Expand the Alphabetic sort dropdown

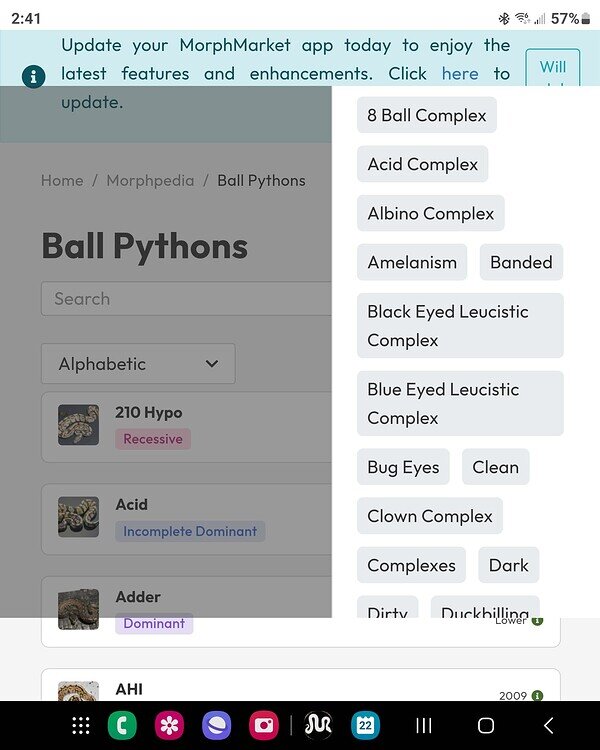(138, 364)
